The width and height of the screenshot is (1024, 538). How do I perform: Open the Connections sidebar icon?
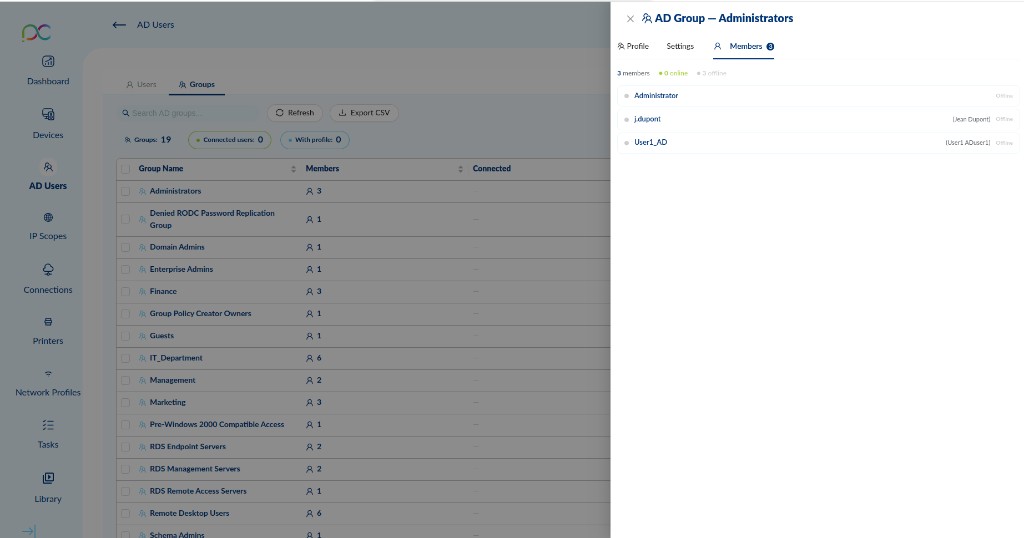coord(48,270)
